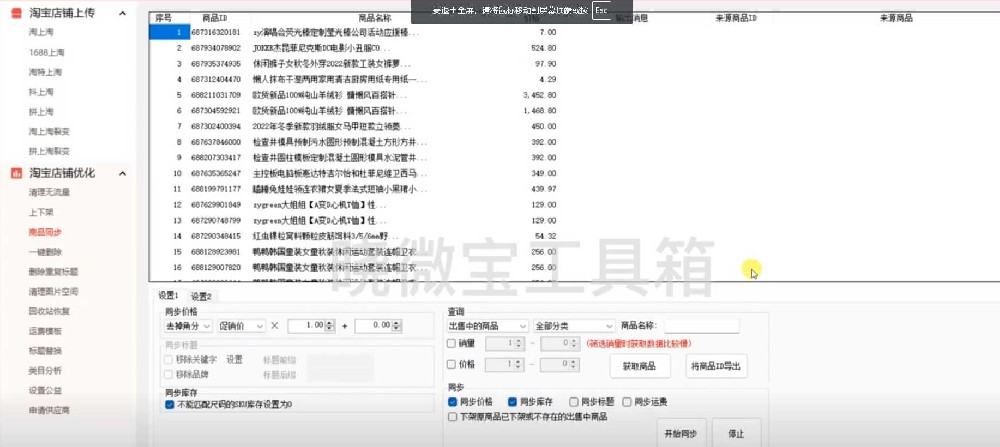Open the 出售中的商品 status dropdown

pos(488,326)
